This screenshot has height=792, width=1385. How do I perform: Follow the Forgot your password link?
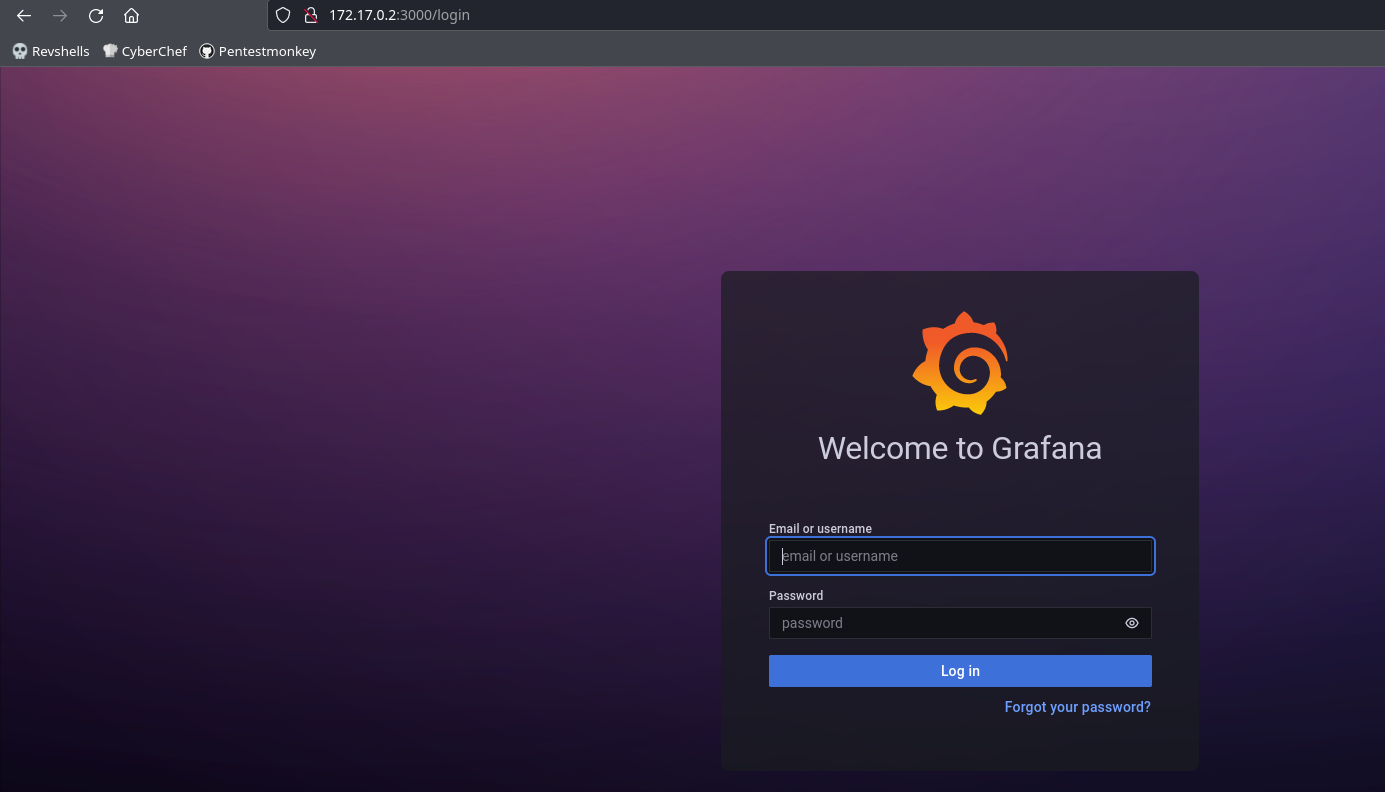(x=1078, y=707)
